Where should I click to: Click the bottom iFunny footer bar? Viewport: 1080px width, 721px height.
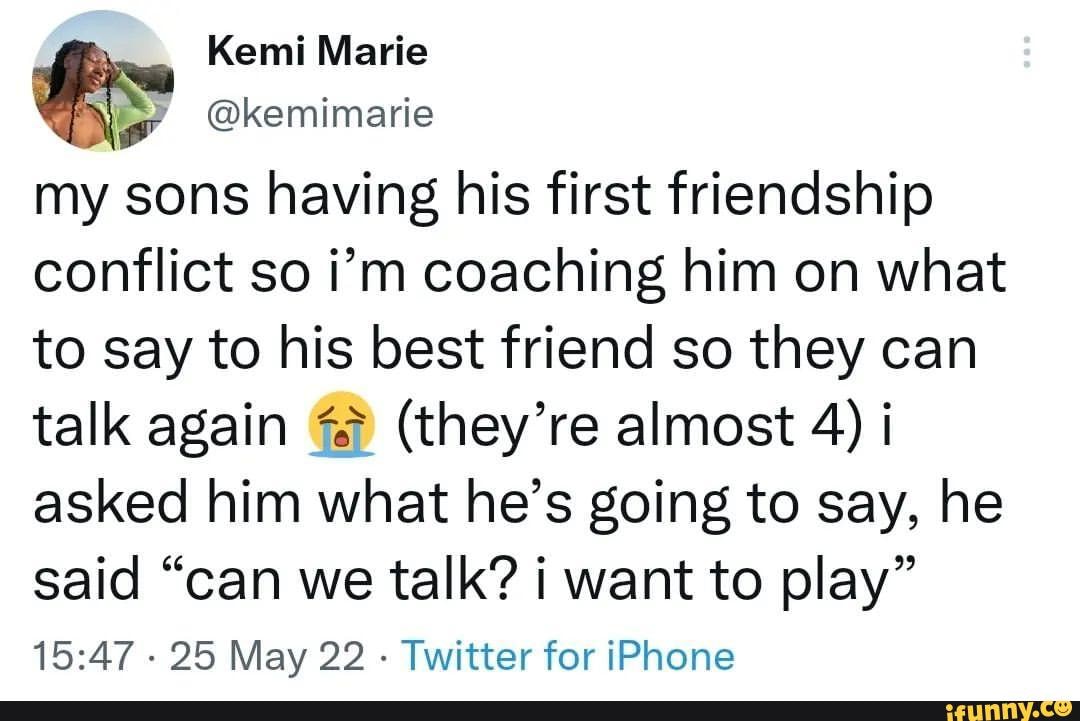(540, 708)
